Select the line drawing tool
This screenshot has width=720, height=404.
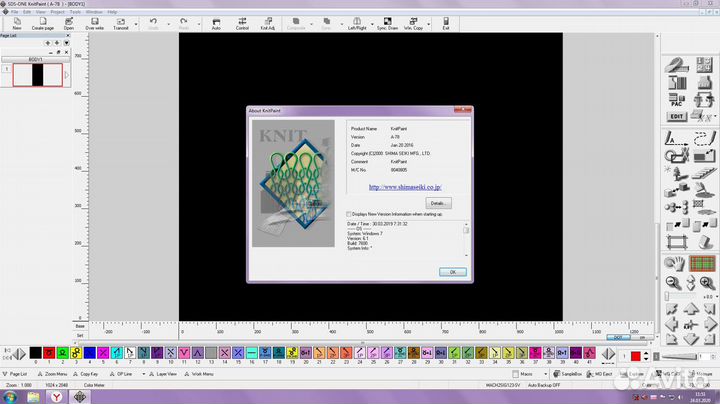point(676,138)
